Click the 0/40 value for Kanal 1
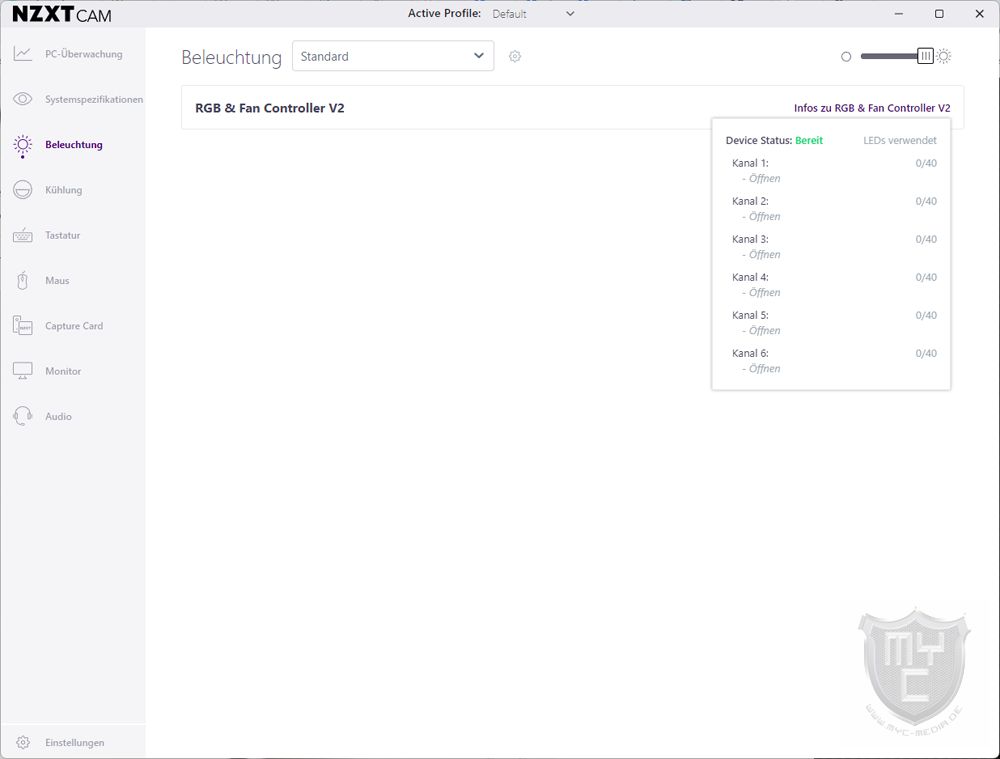The image size is (1000, 759). 926,163
